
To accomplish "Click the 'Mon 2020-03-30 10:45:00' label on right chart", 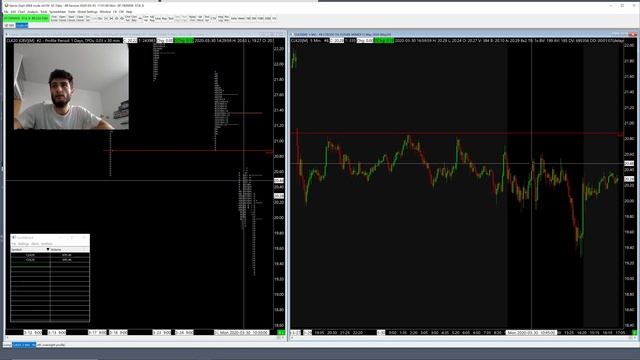I will (x=531, y=333).
